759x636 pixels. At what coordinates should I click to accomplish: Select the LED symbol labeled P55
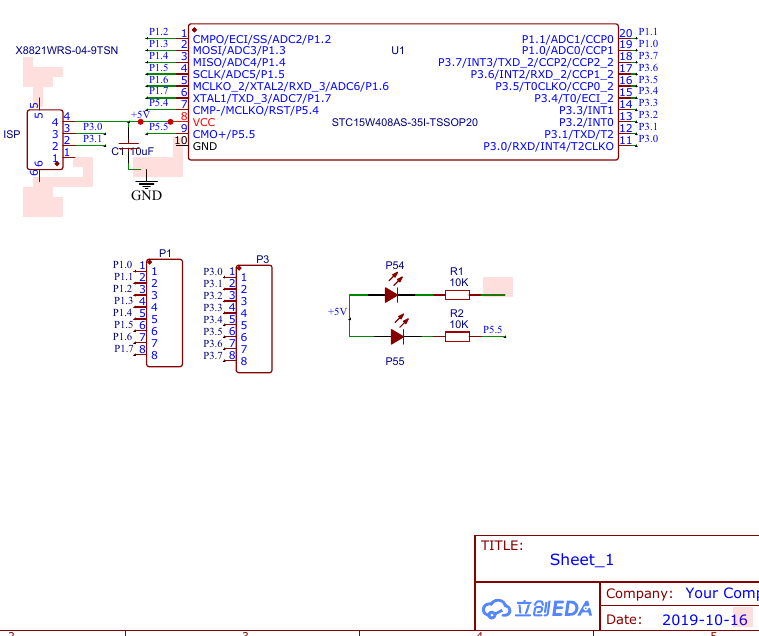[397, 336]
